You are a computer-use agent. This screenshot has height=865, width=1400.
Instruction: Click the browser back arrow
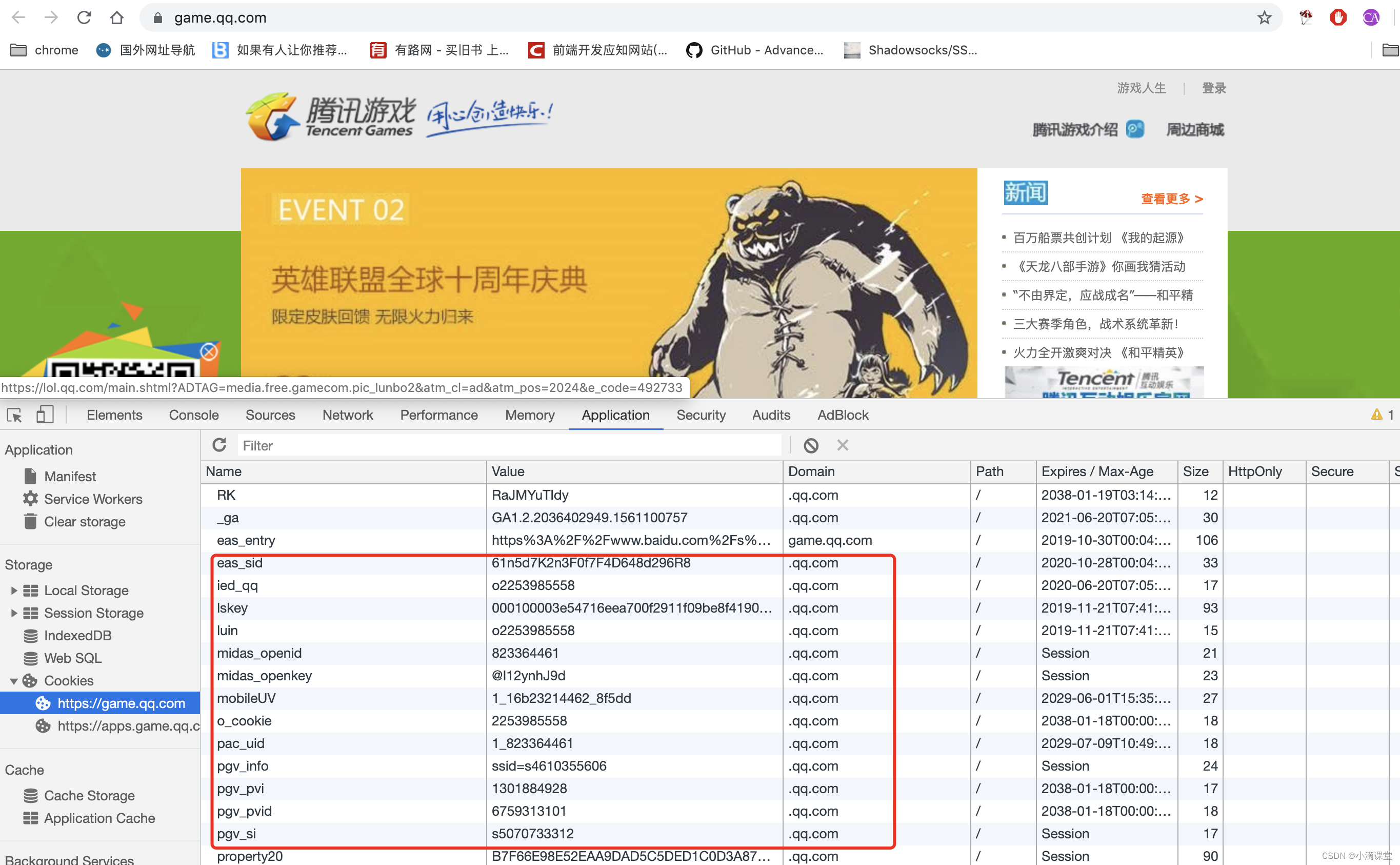click(18, 18)
